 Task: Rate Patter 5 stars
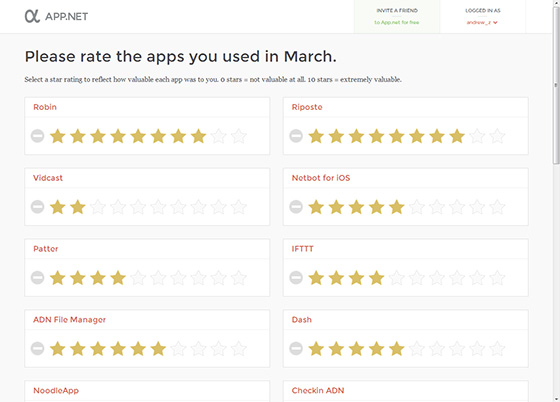(138, 277)
